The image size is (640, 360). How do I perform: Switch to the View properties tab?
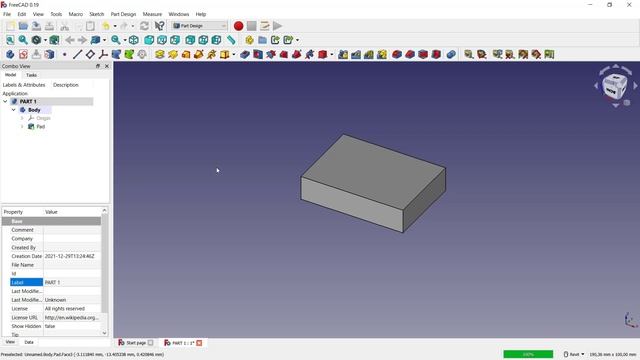click(x=10, y=342)
